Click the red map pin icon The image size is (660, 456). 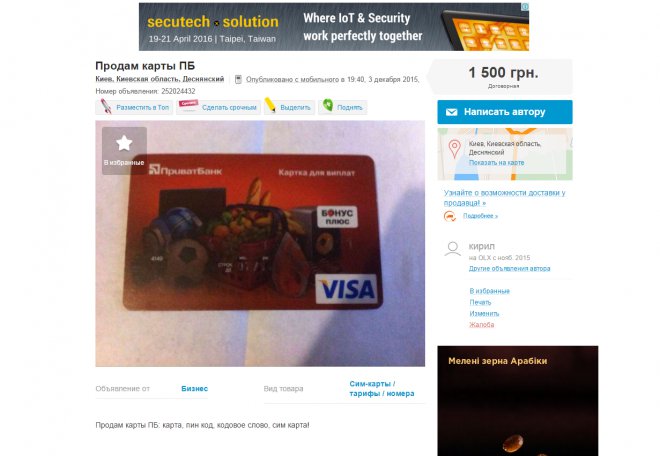(455, 149)
